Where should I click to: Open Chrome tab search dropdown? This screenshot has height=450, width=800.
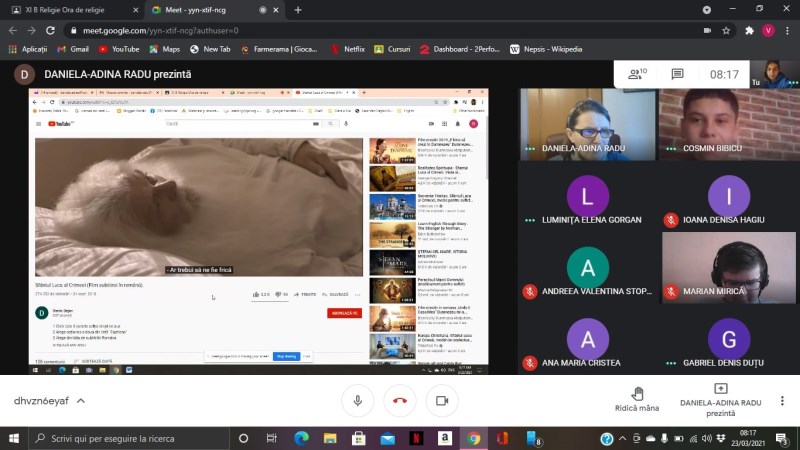tap(707, 10)
